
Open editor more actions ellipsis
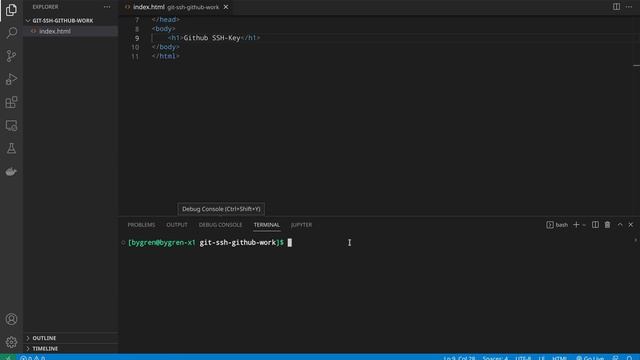[x=629, y=7]
